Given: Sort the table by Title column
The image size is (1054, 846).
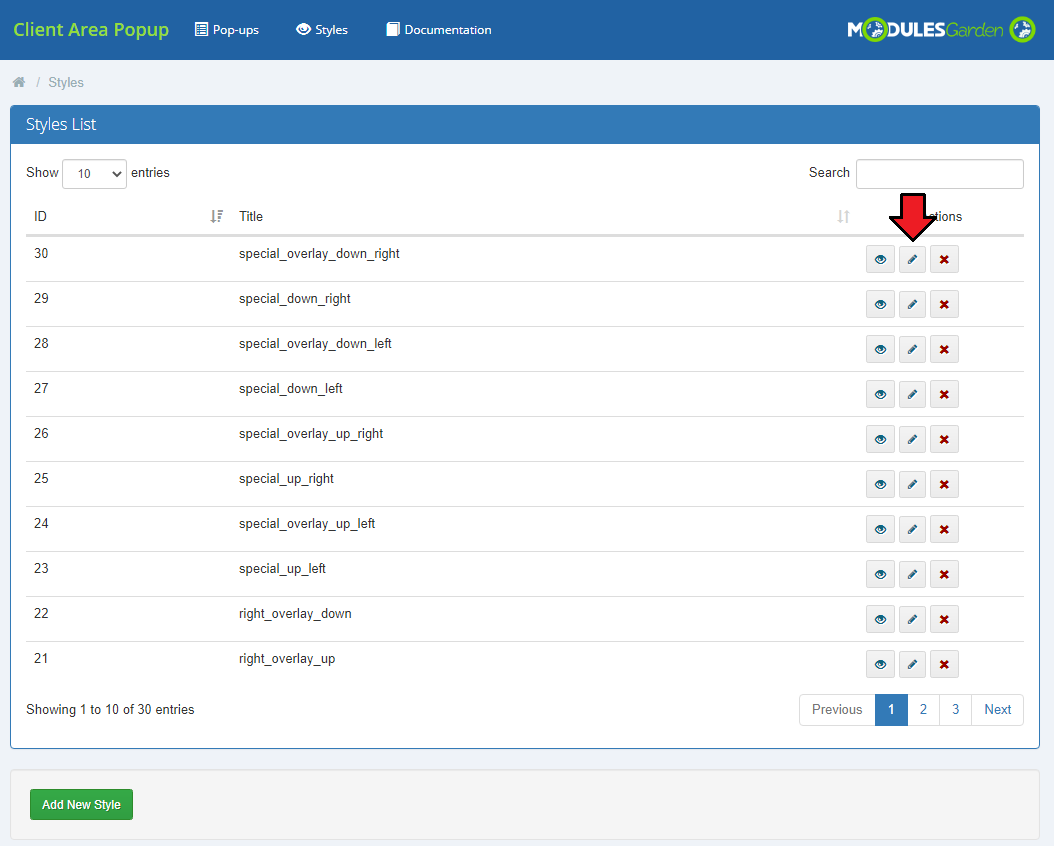Looking at the screenshot, I should [x=544, y=216].
